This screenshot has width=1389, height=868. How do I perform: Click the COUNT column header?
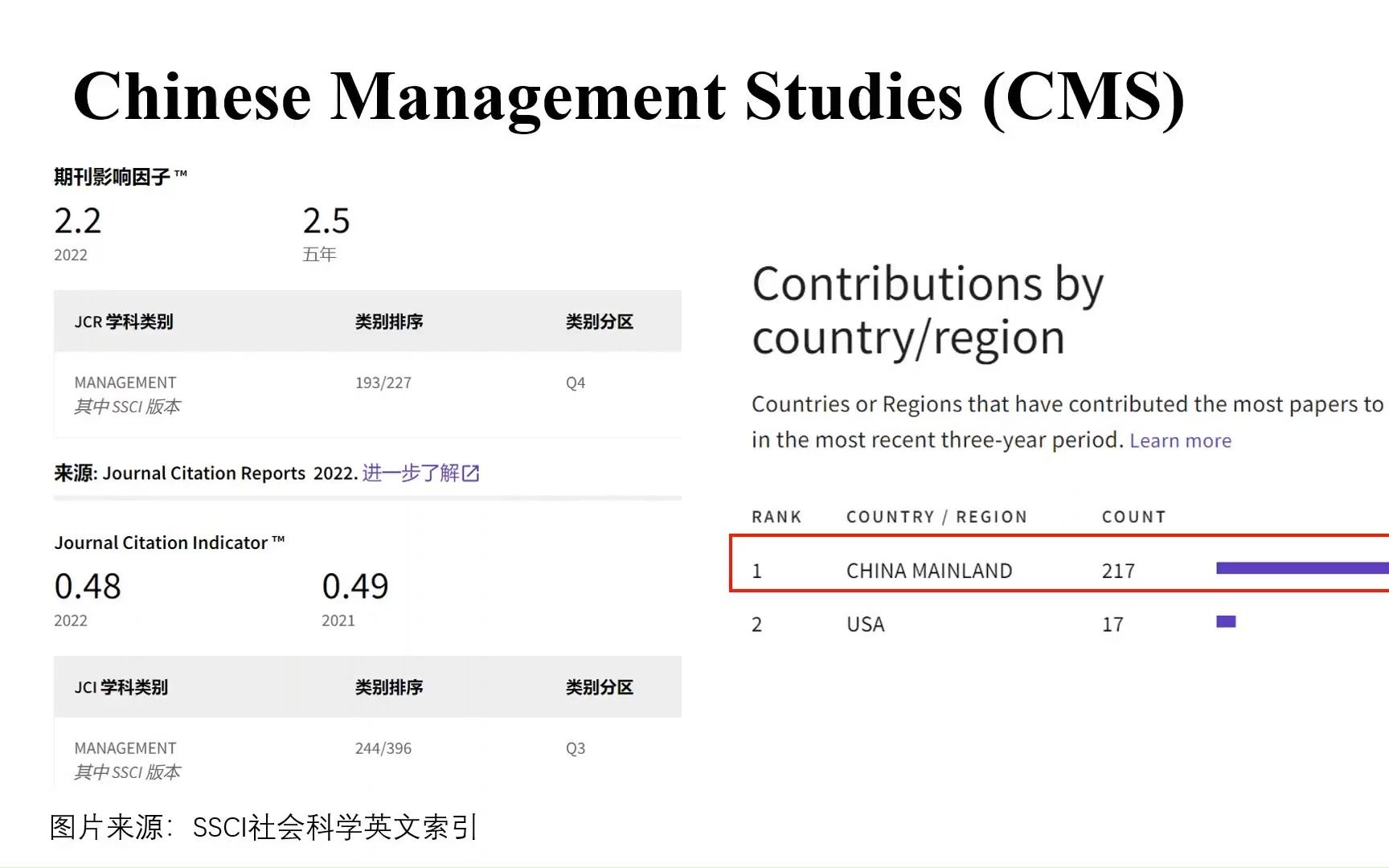(x=1133, y=517)
